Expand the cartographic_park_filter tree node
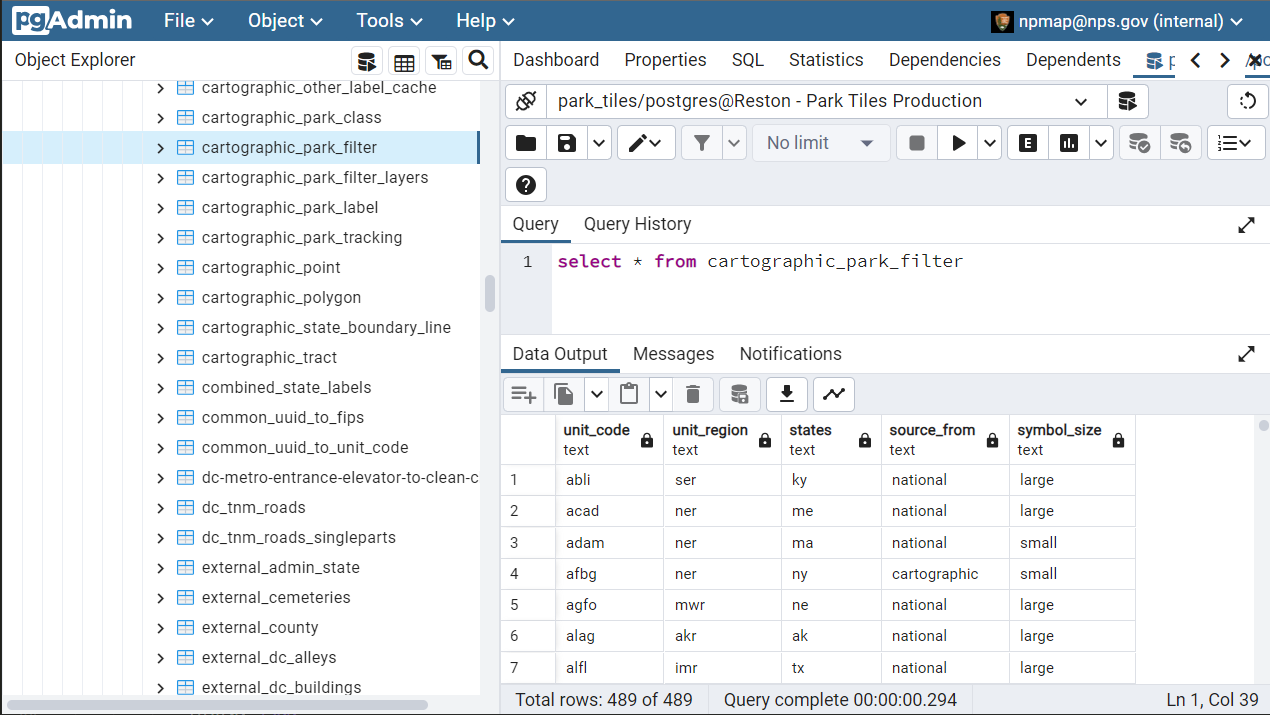Image resolution: width=1270 pixels, height=715 pixels. click(x=160, y=148)
